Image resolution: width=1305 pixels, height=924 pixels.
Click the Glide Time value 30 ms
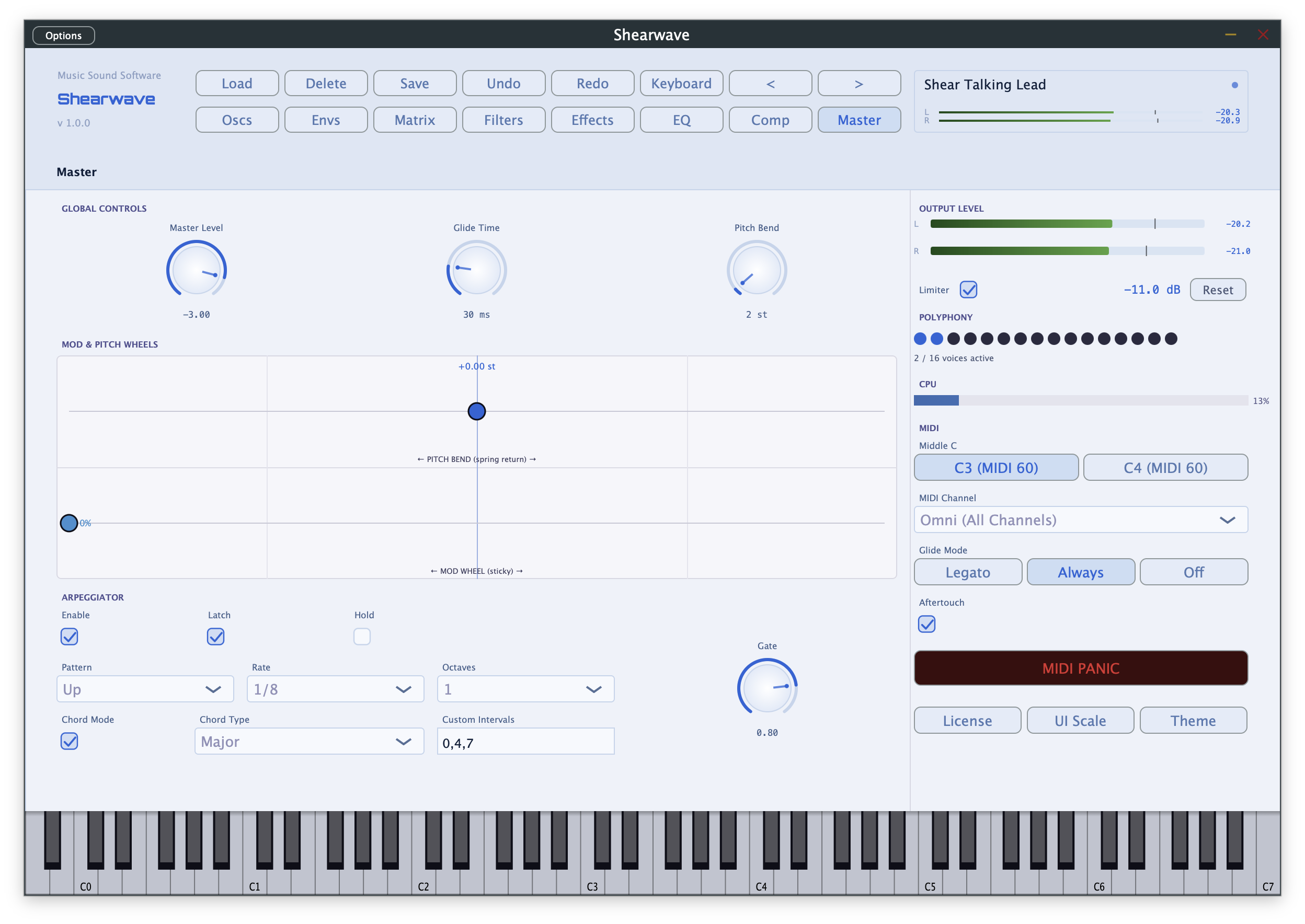(476, 315)
